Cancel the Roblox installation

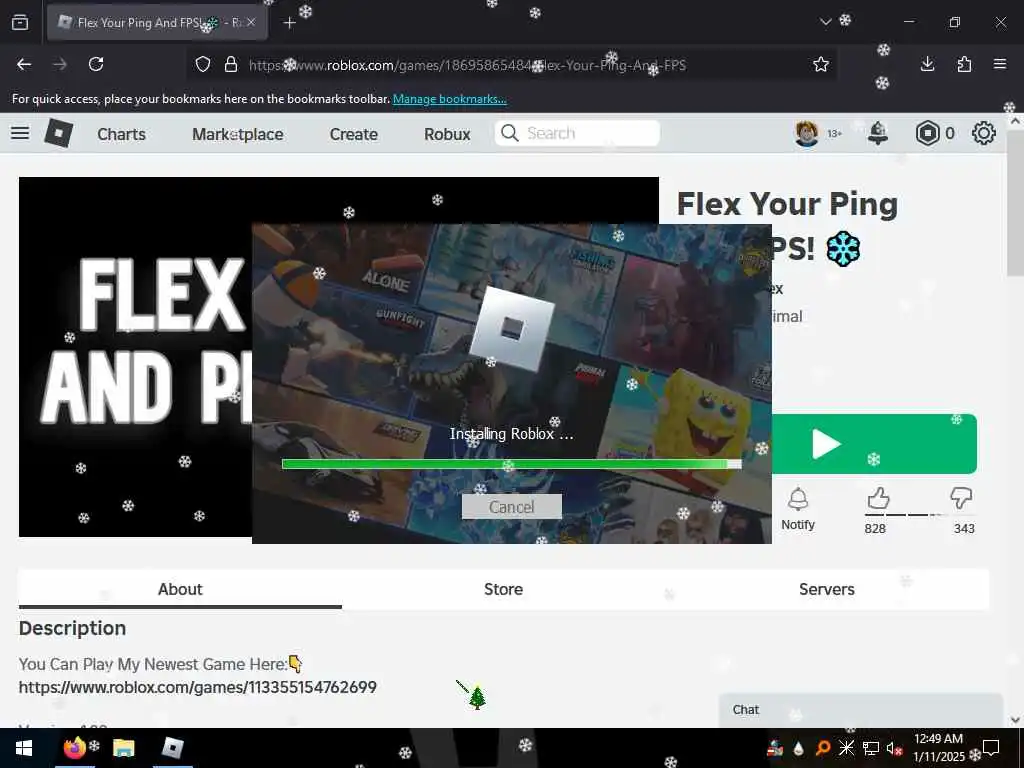click(x=511, y=507)
